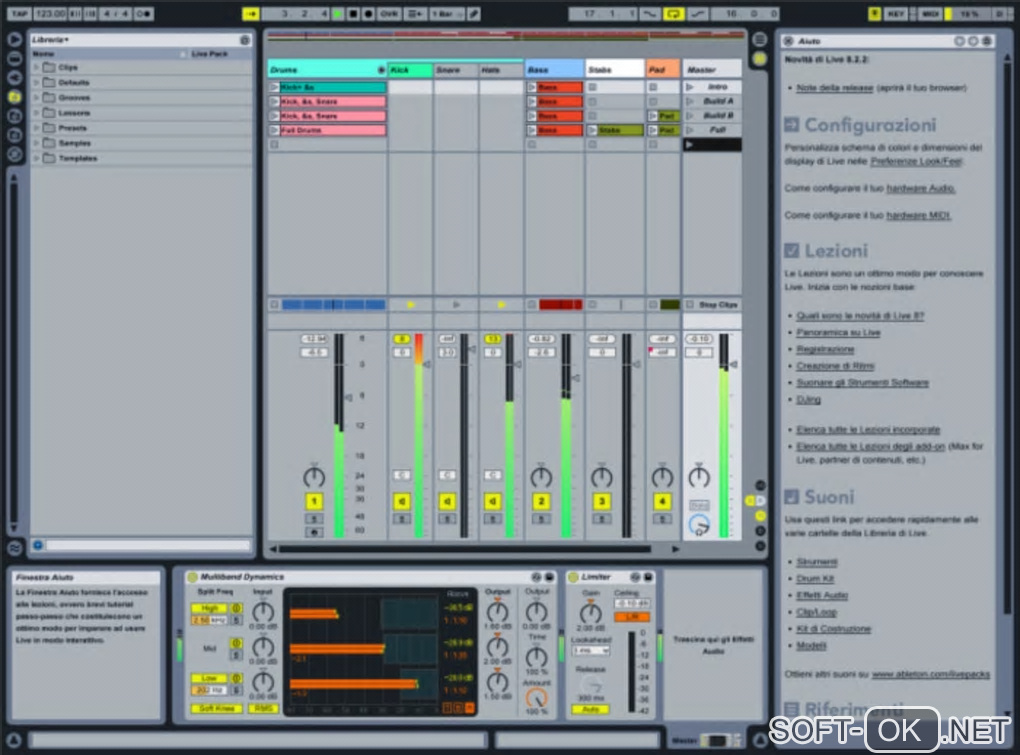Select the Bass track header
This screenshot has width=1020, height=755.
coord(554,70)
